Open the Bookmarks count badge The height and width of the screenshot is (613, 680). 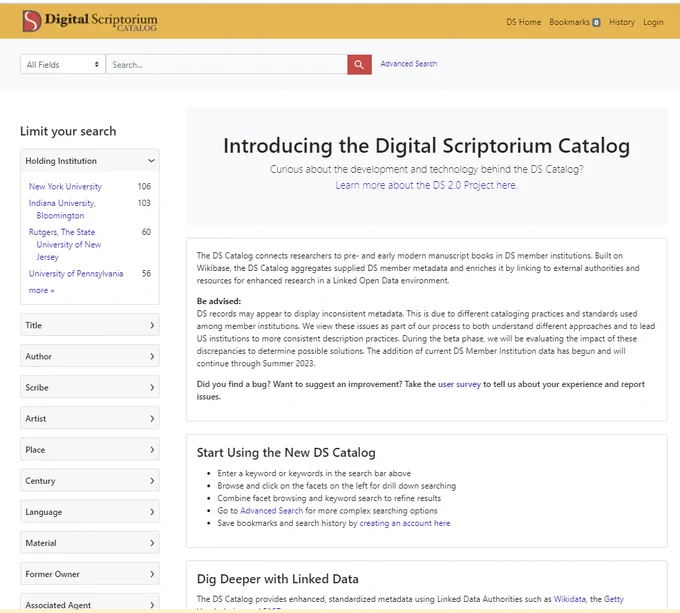(x=596, y=23)
